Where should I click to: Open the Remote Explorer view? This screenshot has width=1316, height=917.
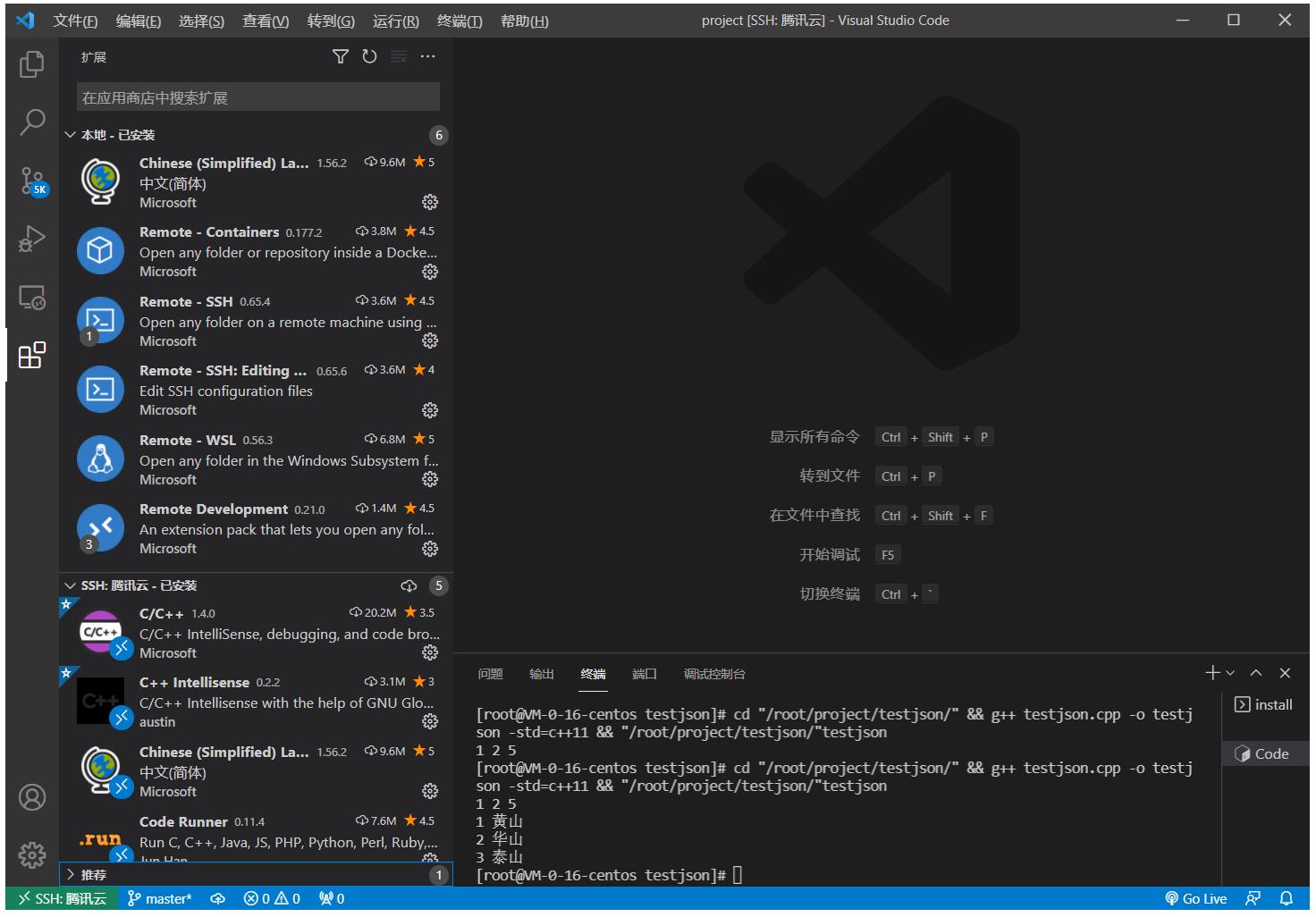point(32,297)
